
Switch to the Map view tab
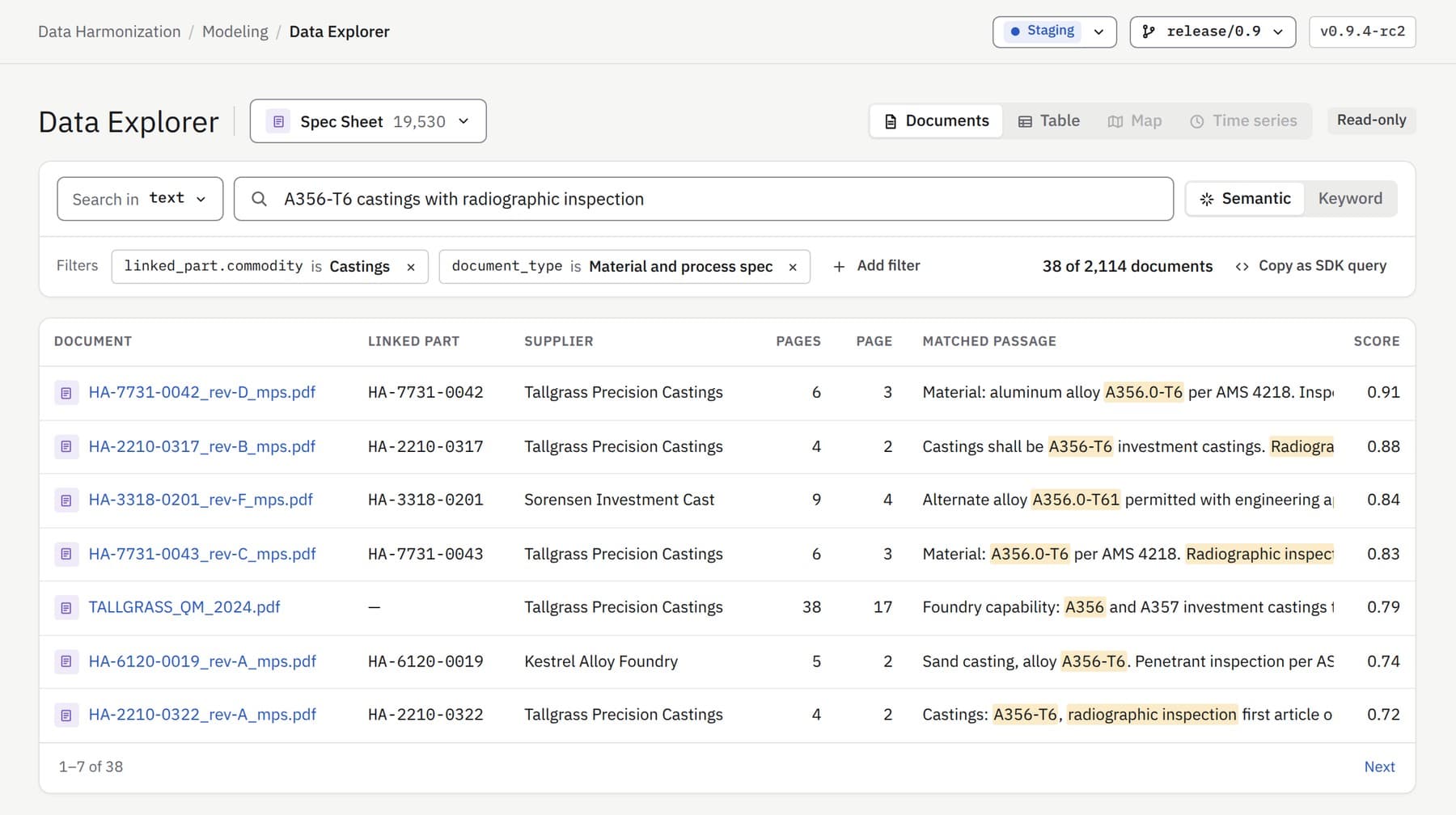click(x=1135, y=121)
